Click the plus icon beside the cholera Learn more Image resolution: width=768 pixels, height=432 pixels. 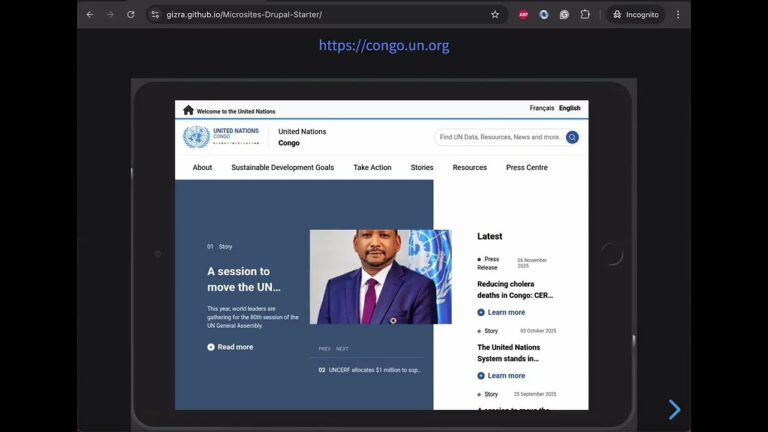(481, 312)
